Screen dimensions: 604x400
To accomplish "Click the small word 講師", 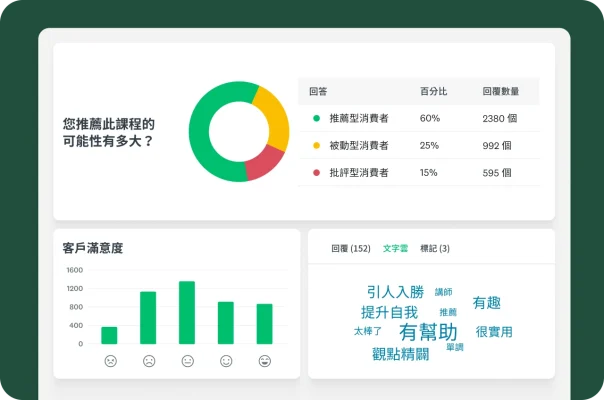I will (x=443, y=292).
